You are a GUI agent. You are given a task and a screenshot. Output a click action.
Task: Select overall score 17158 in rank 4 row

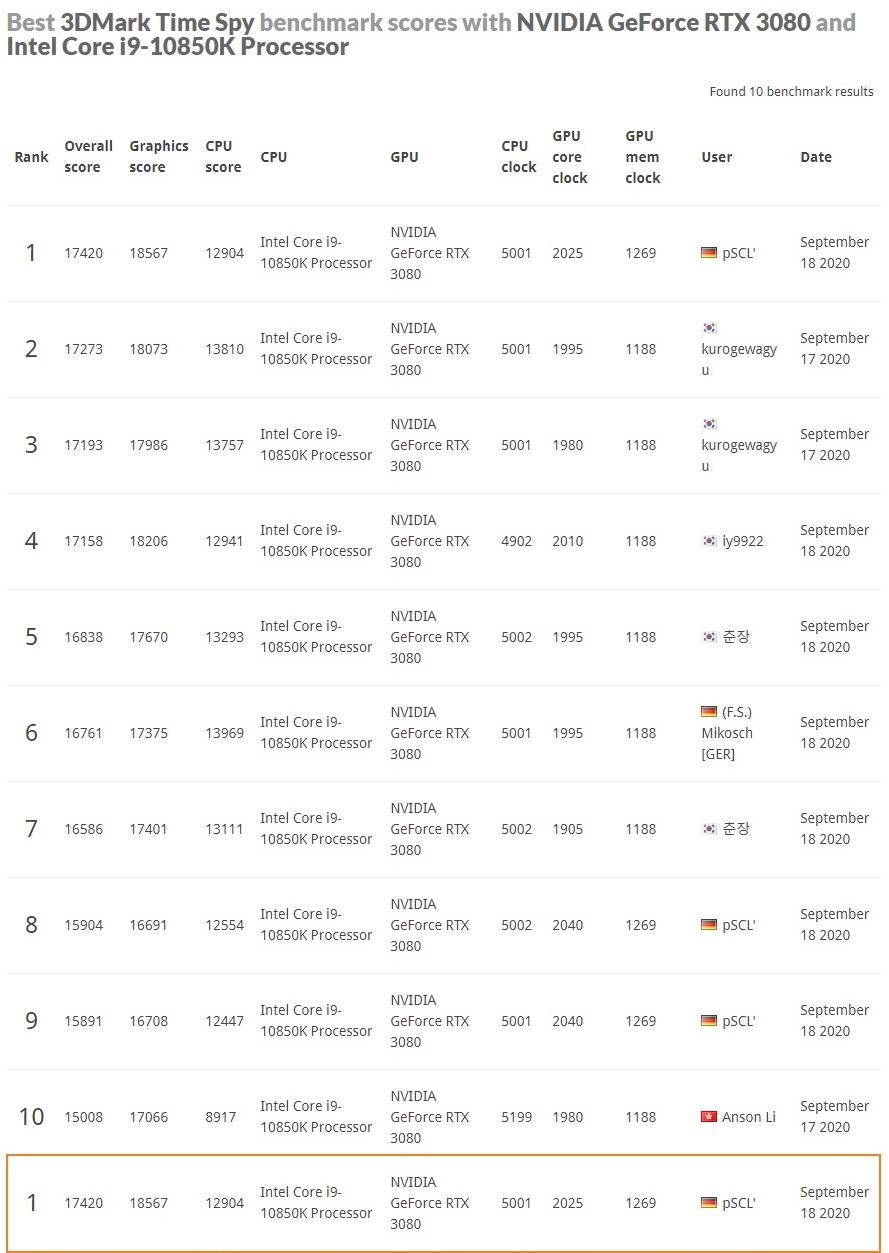(x=84, y=541)
